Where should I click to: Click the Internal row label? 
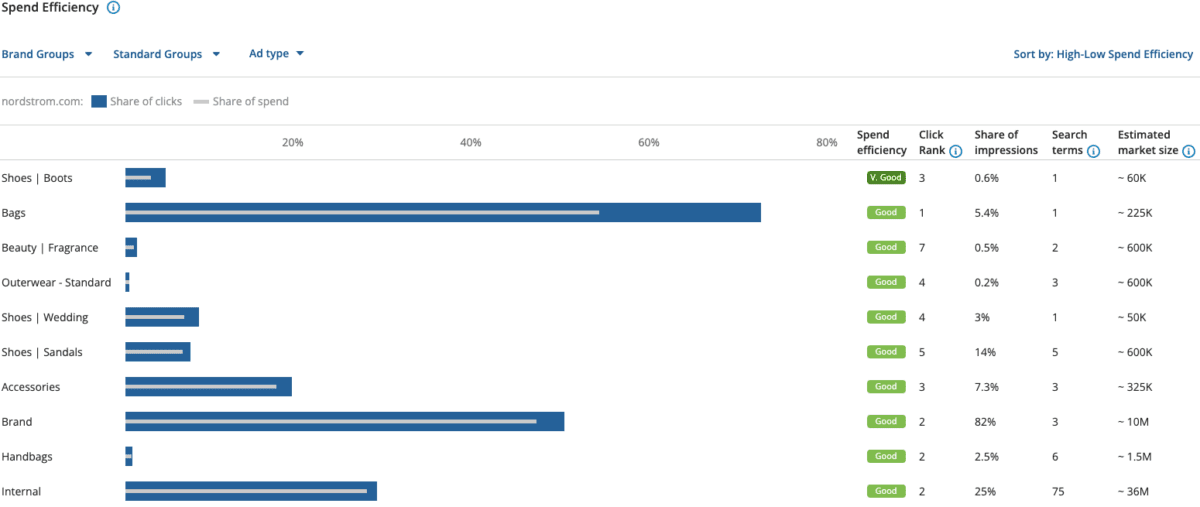coord(22,491)
